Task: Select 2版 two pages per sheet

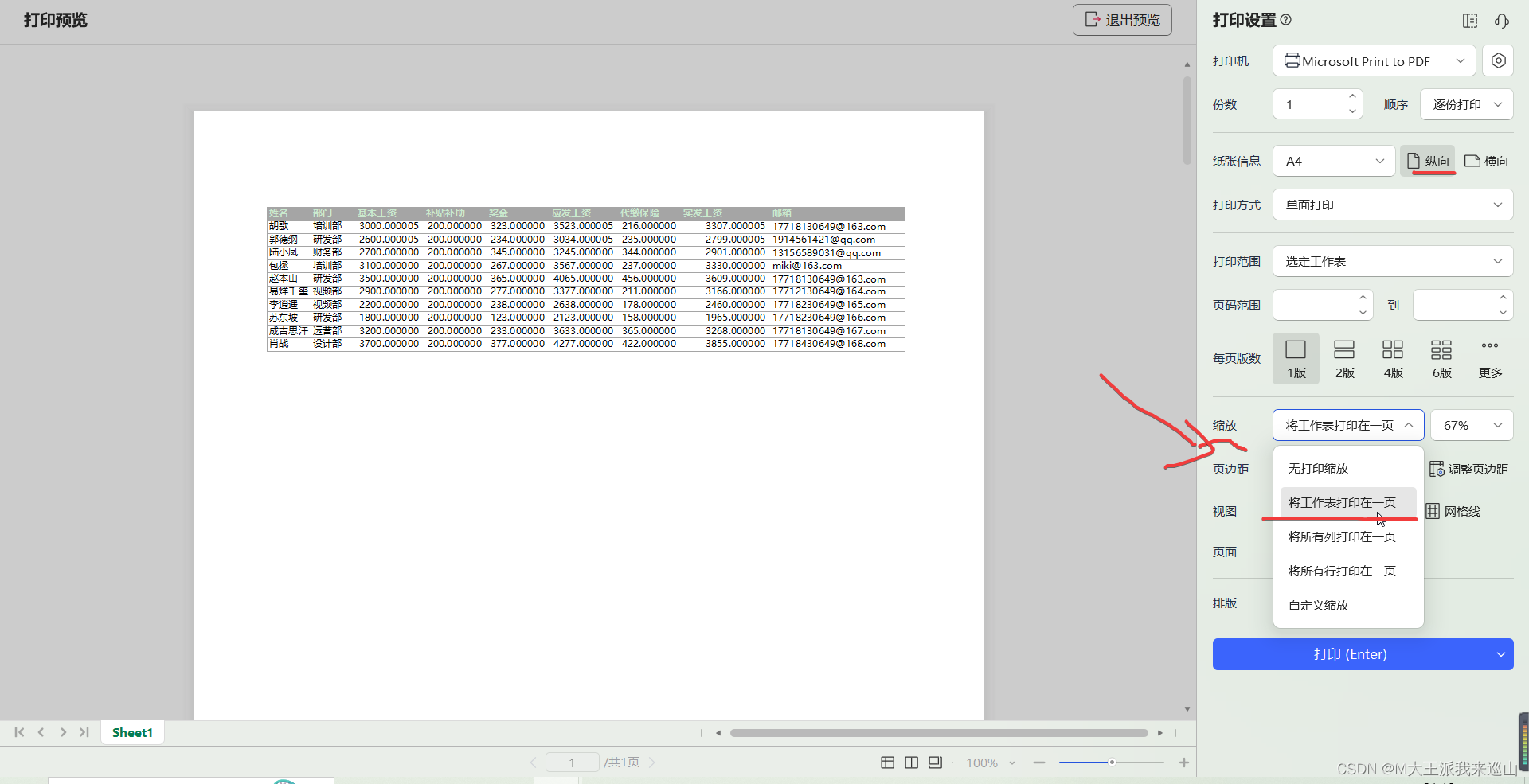Action: [x=1345, y=358]
